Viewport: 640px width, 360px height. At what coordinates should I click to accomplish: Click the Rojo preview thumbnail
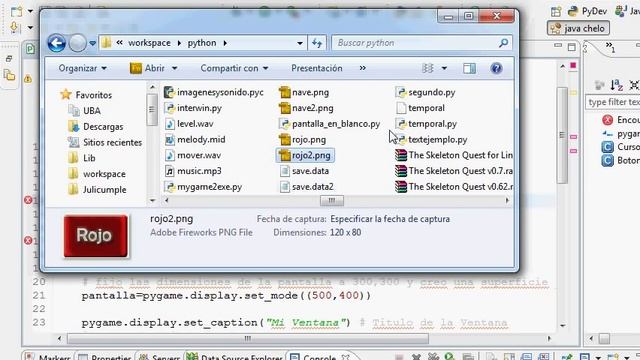[x=96, y=236]
